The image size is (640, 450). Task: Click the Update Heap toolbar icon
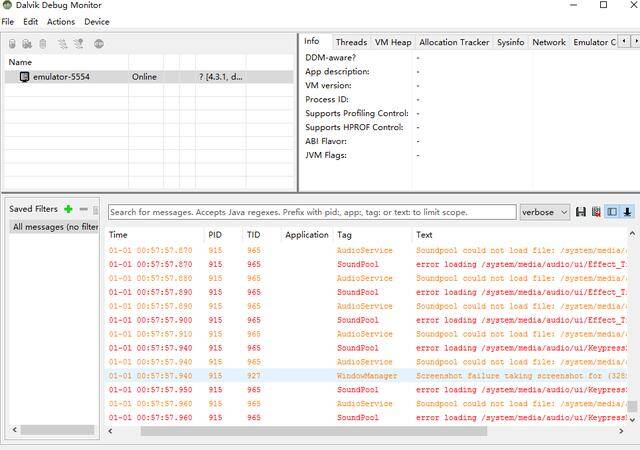click(12, 44)
